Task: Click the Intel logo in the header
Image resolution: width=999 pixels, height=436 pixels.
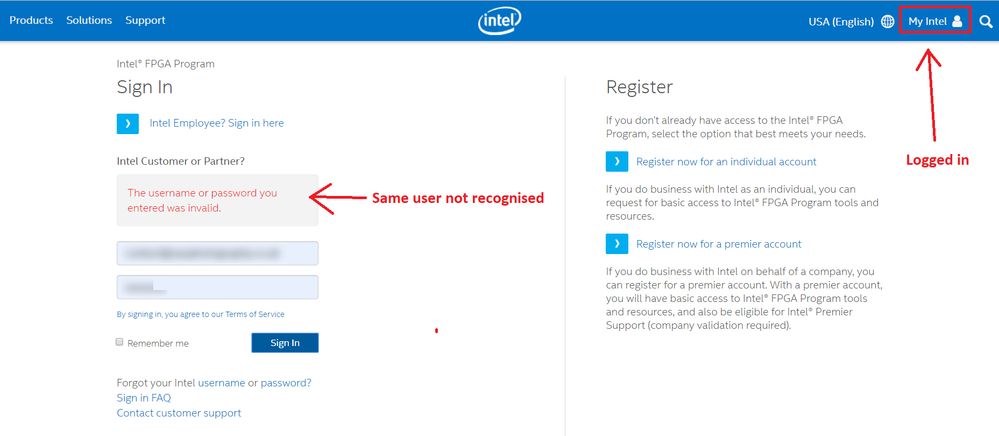Action: click(x=500, y=21)
